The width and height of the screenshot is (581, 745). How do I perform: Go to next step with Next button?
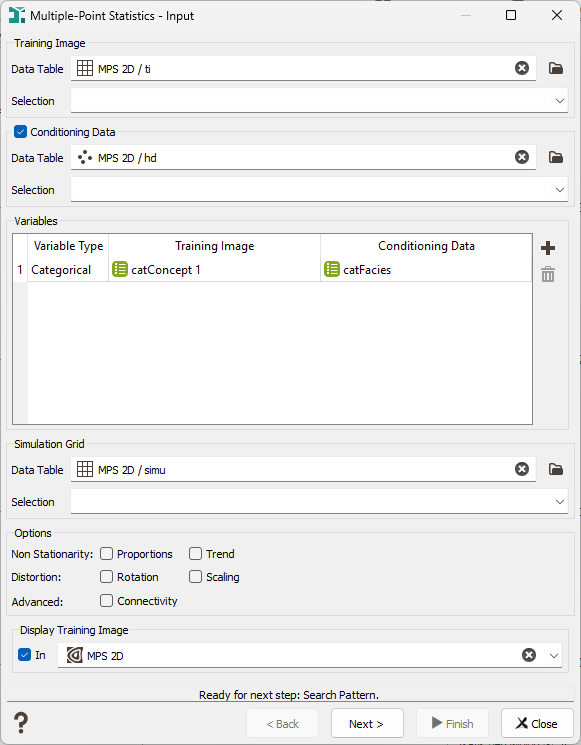pos(367,723)
